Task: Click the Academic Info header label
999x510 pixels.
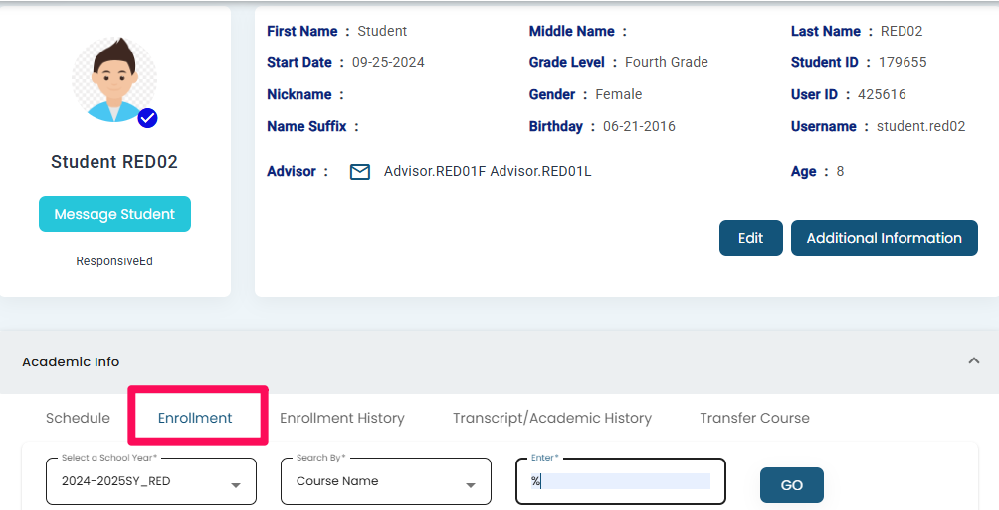Action: click(x=70, y=361)
